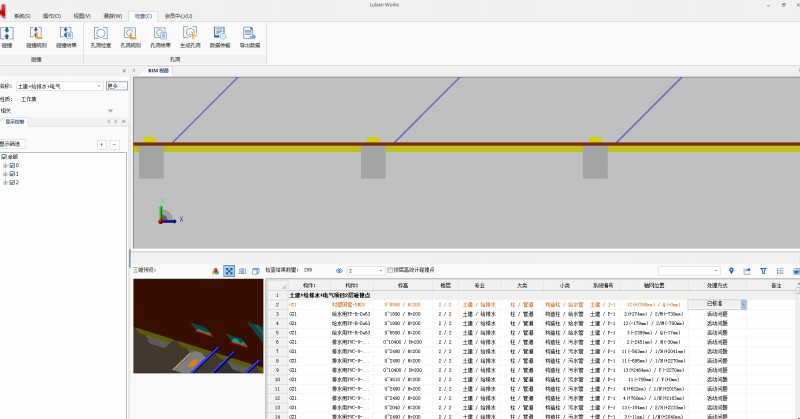Click the list view icon in results toolbar

click(780, 271)
